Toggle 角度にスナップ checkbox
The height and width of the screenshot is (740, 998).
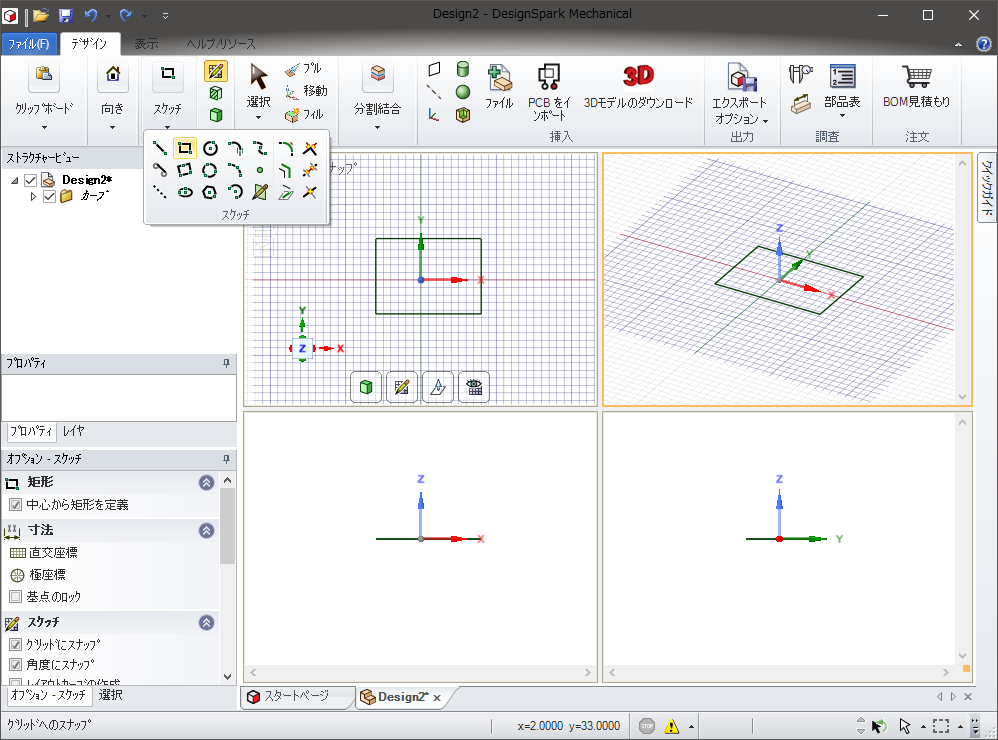[x=16, y=664]
